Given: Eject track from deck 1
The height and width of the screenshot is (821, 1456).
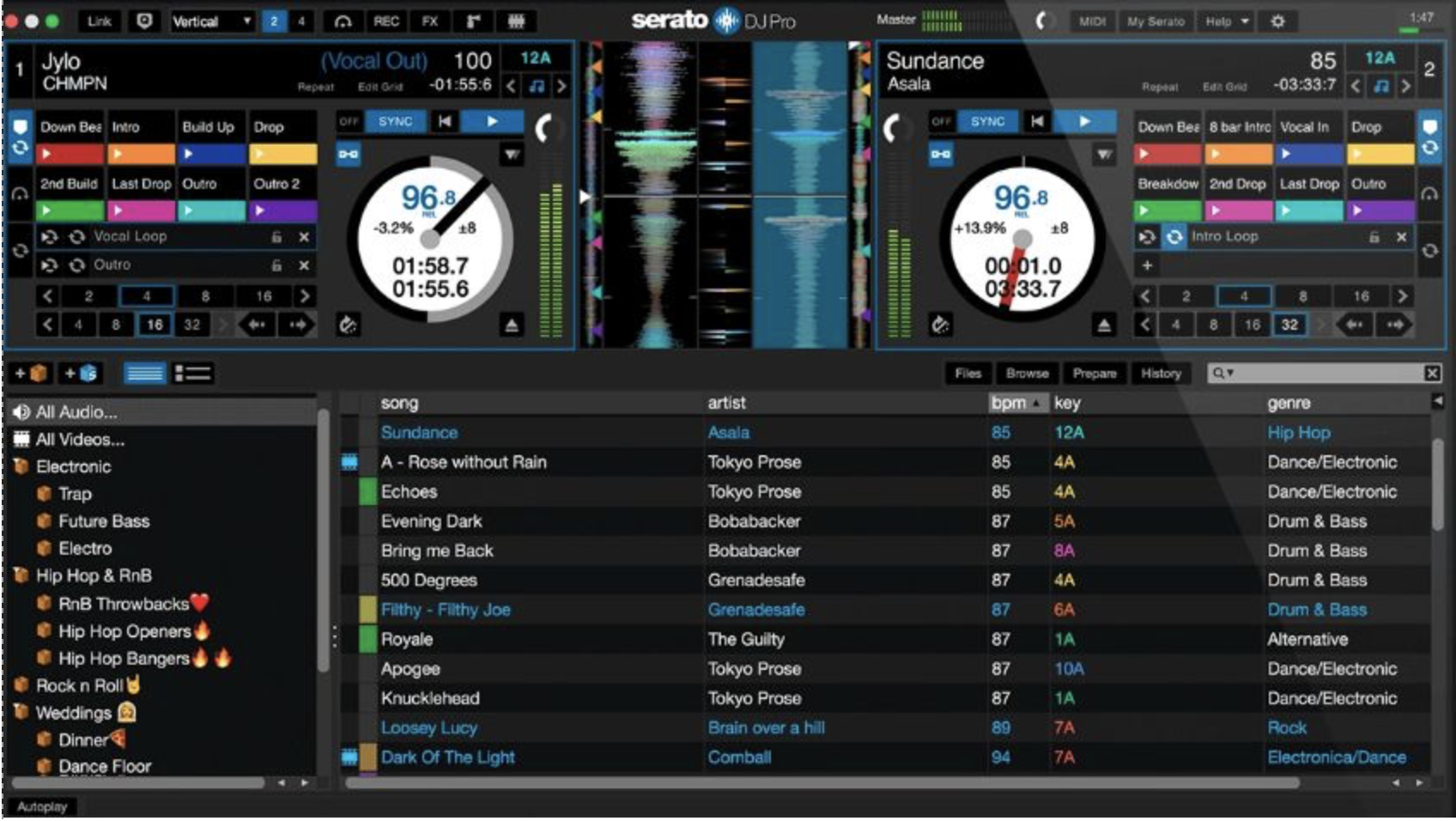Looking at the screenshot, I should [512, 325].
